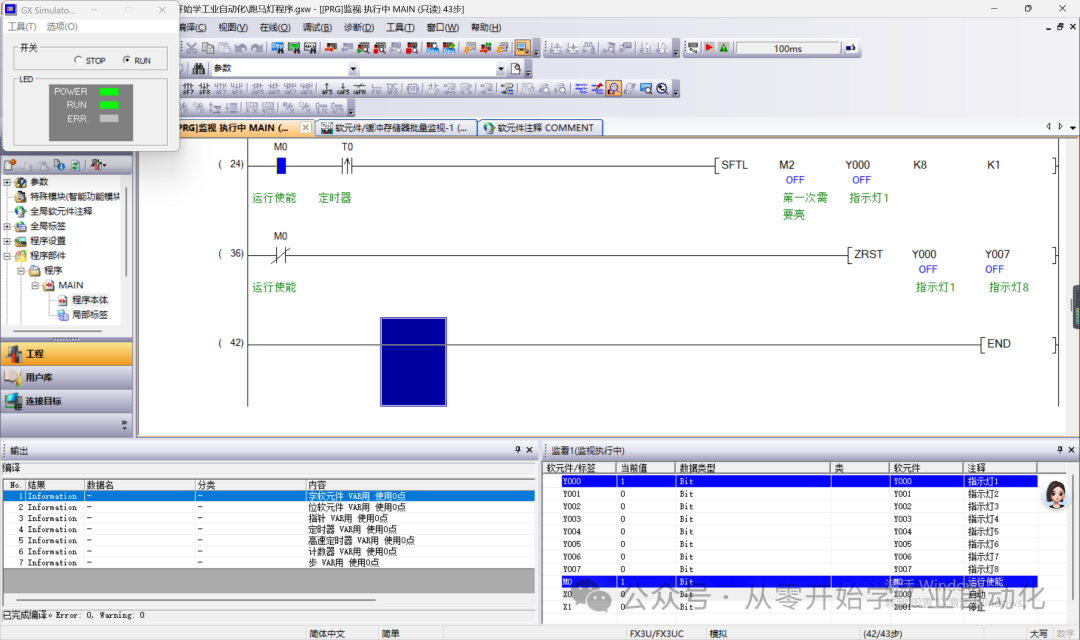Image resolution: width=1080 pixels, height=640 pixels.
Task: Expand the 全局标签 tree node
Action: pyautogui.click(x=7, y=226)
